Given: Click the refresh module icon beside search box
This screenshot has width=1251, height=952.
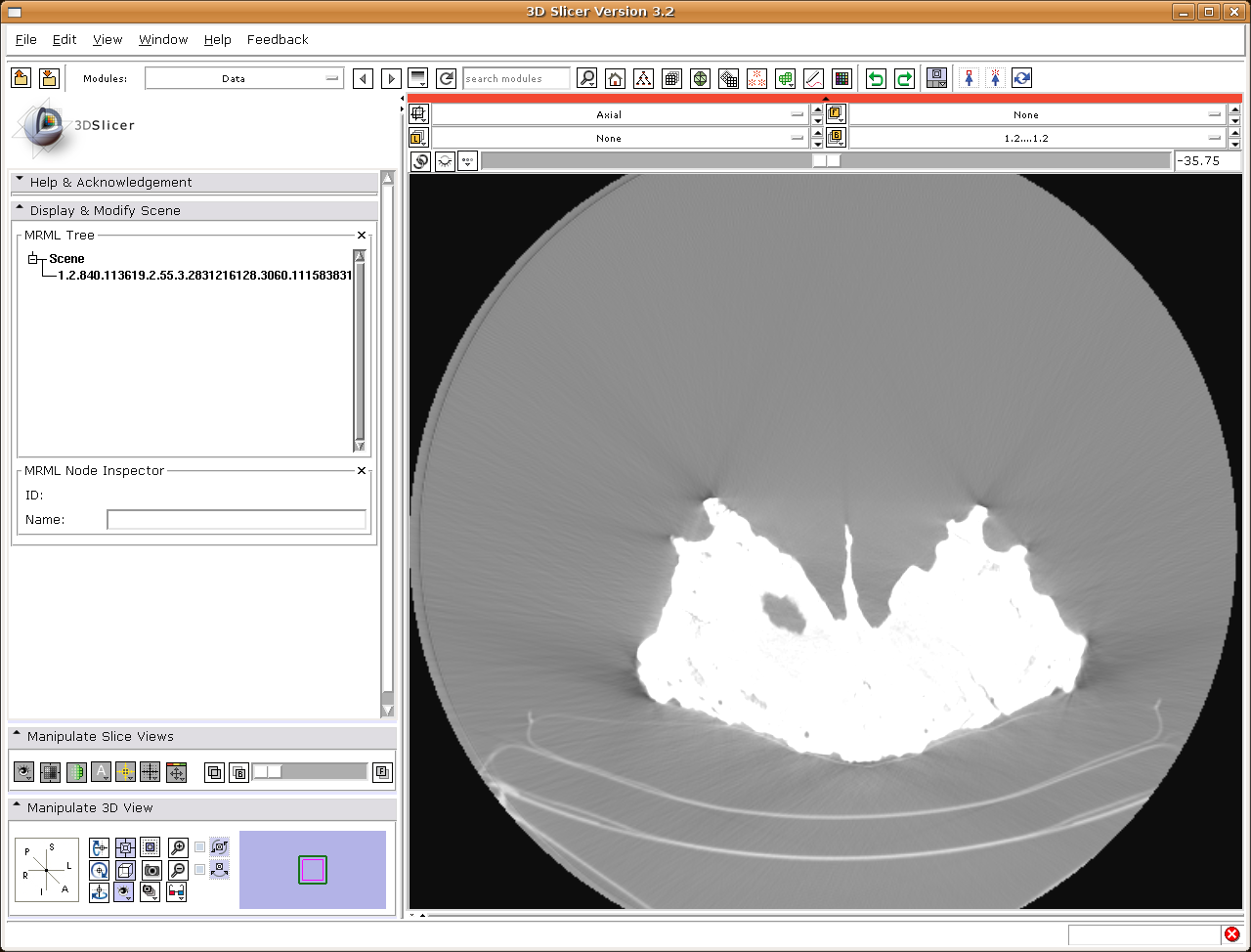Looking at the screenshot, I should coord(447,78).
